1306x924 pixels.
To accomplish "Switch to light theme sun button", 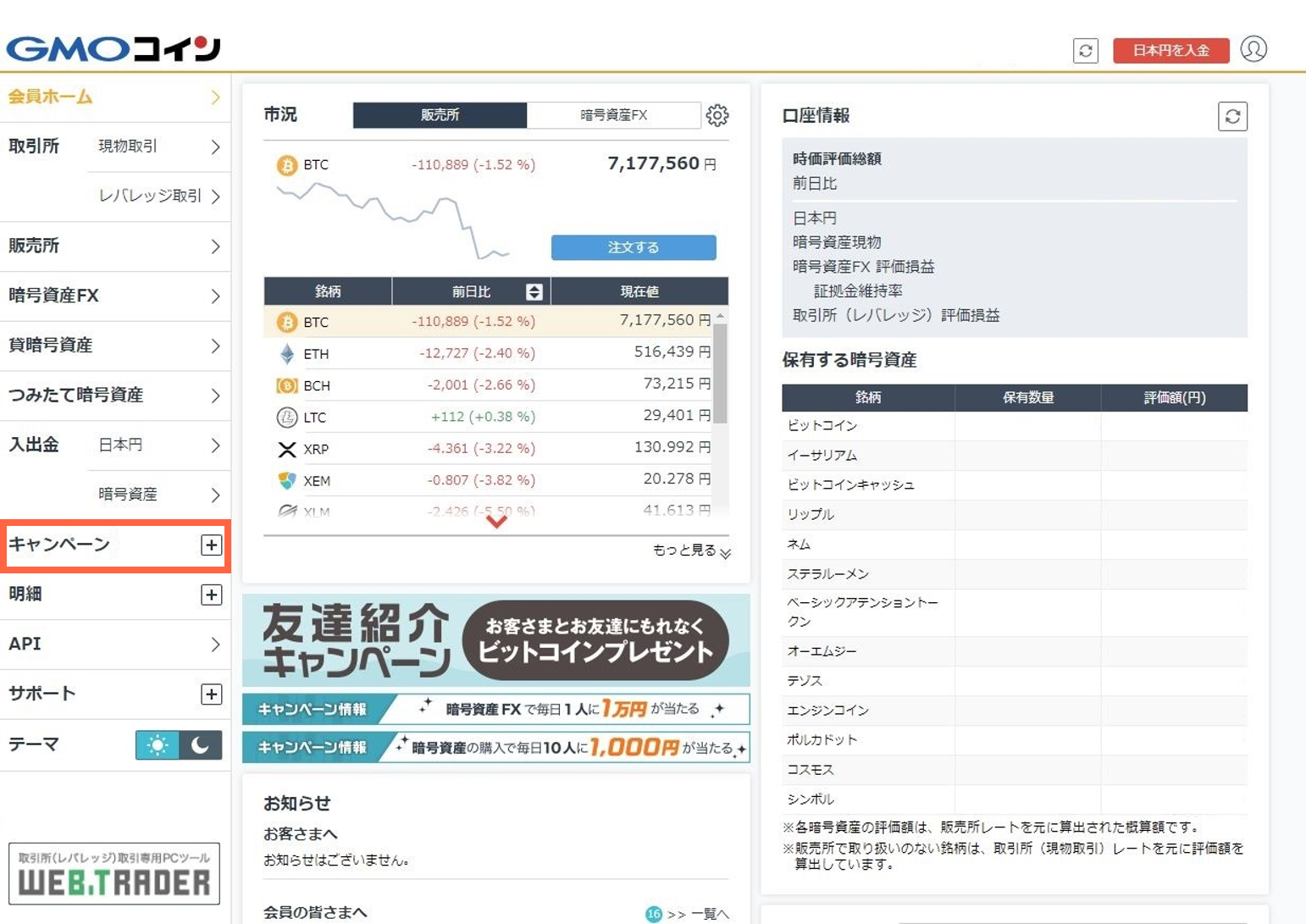I will [x=158, y=745].
